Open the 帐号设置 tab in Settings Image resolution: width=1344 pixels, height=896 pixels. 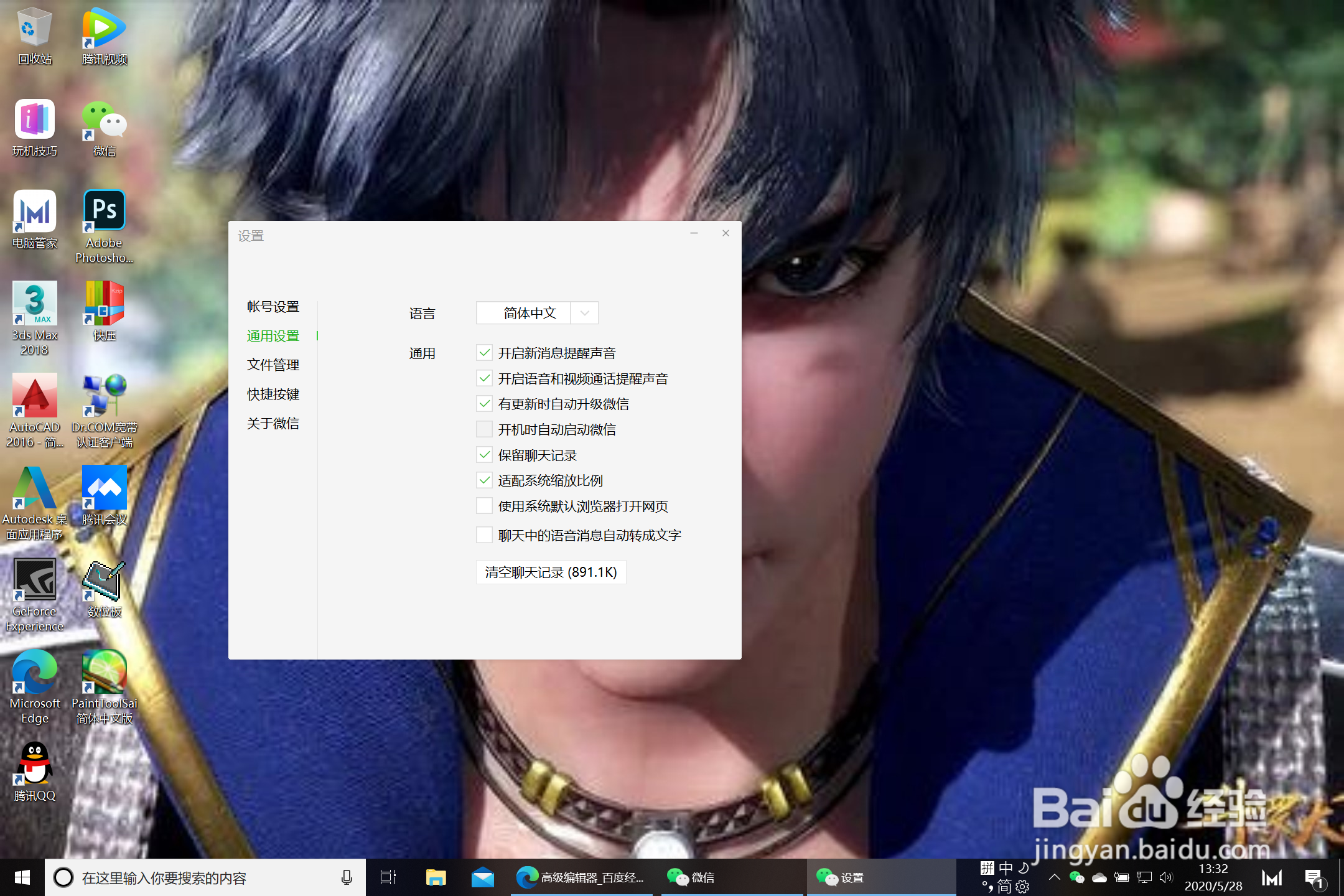pos(273,307)
